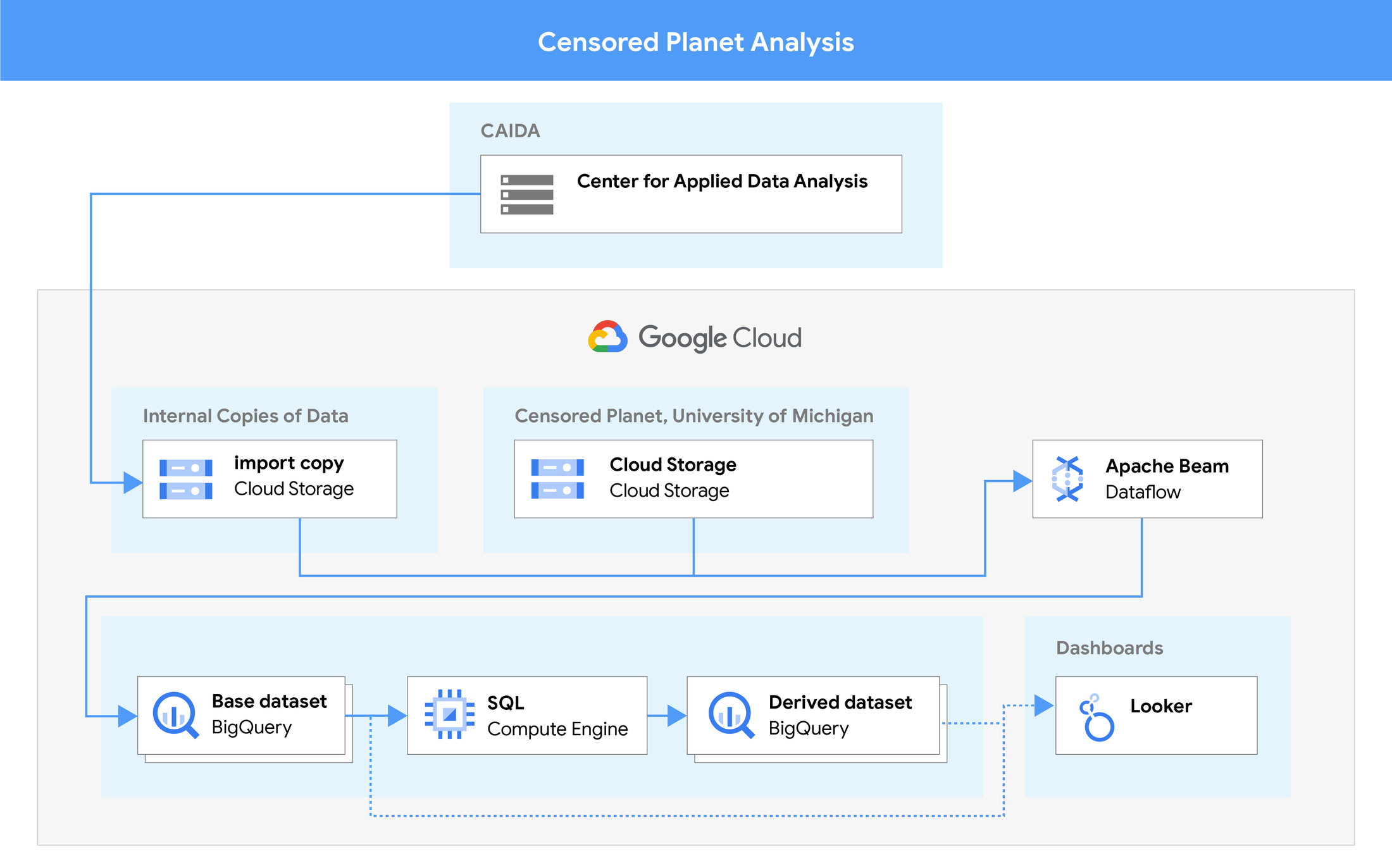The image size is (1392, 868).
Task: Click the 'Base dataset' title text
Action: [x=270, y=702]
